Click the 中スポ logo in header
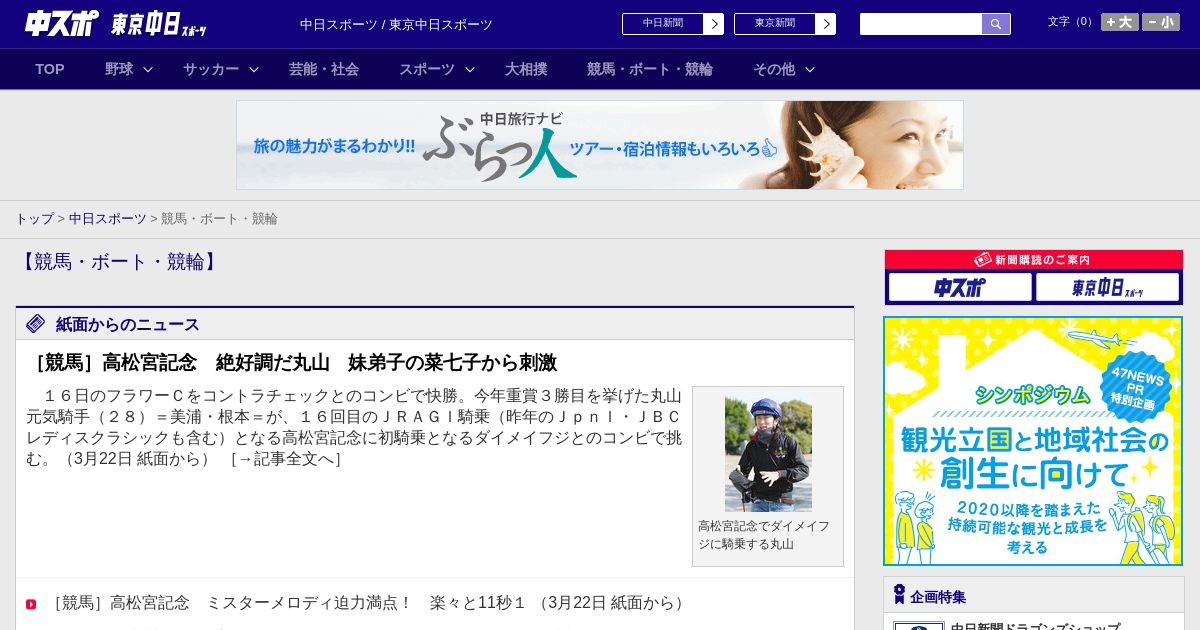Viewport: 1200px width, 630px height. click(x=62, y=23)
